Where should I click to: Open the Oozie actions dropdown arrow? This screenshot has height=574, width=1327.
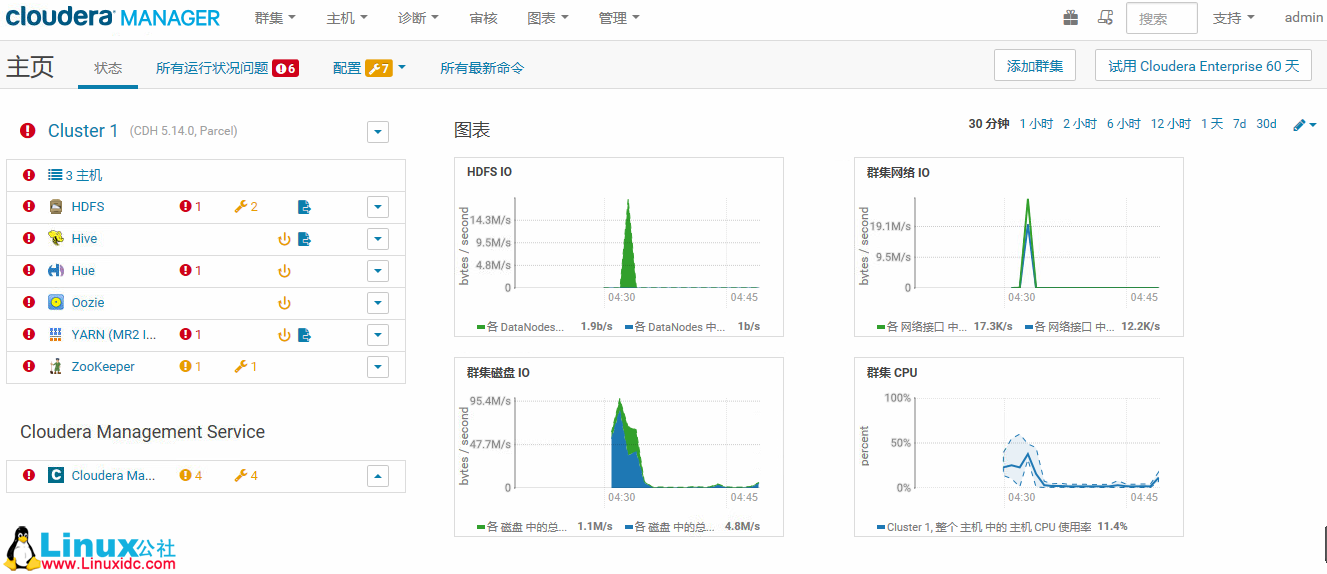[x=378, y=303]
